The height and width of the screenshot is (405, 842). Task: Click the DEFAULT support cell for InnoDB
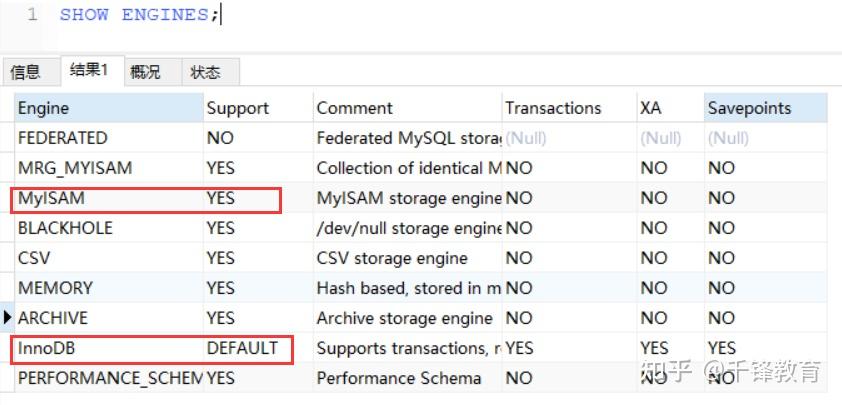click(x=258, y=348)
